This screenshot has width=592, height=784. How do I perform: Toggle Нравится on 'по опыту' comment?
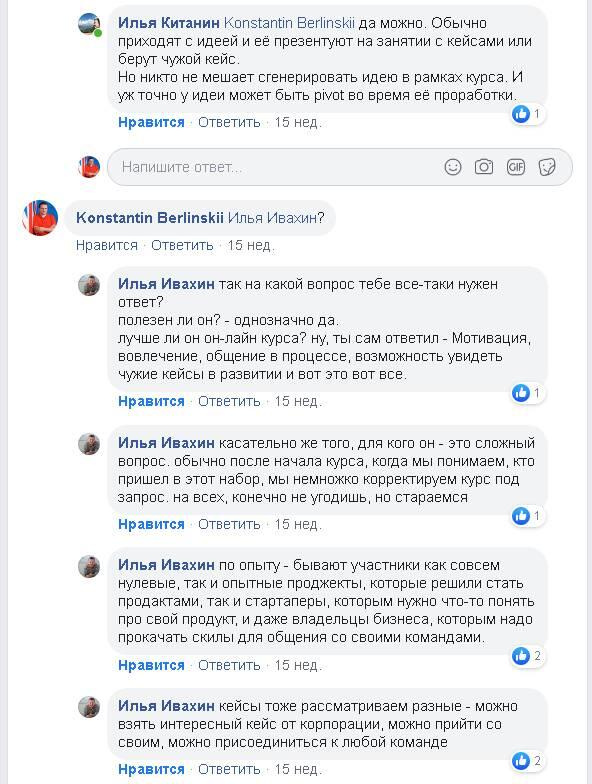click(x=151, y=665)
